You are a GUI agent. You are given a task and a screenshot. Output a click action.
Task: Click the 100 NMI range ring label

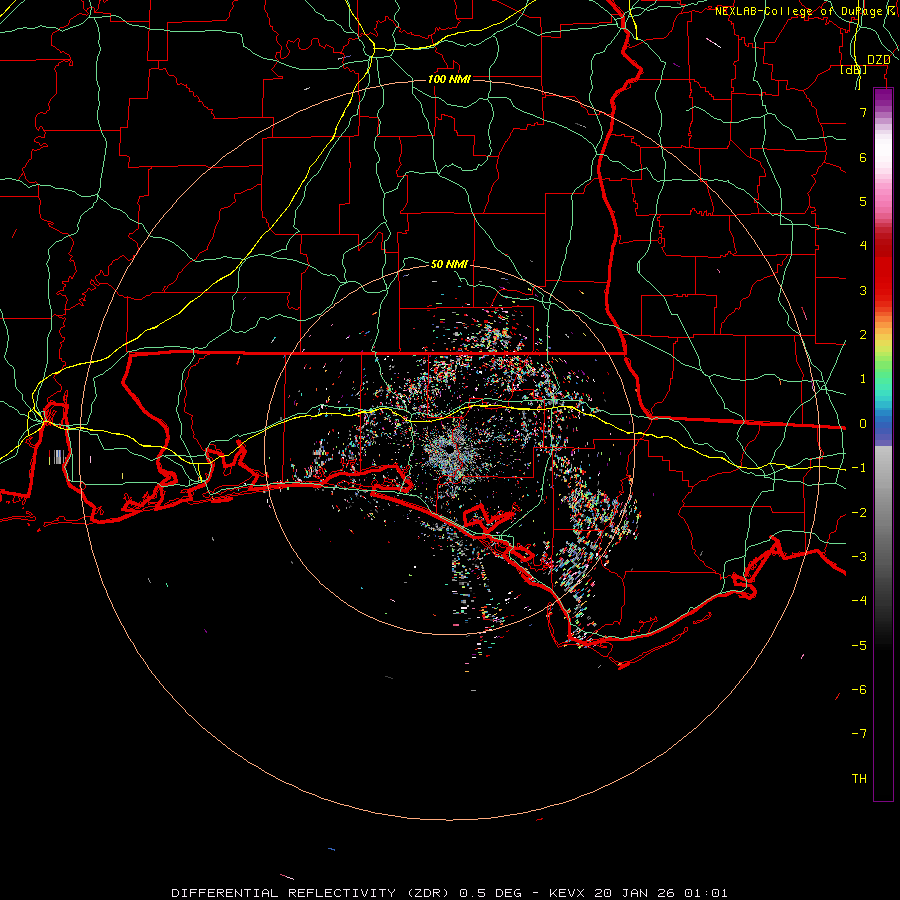point(449,79)
